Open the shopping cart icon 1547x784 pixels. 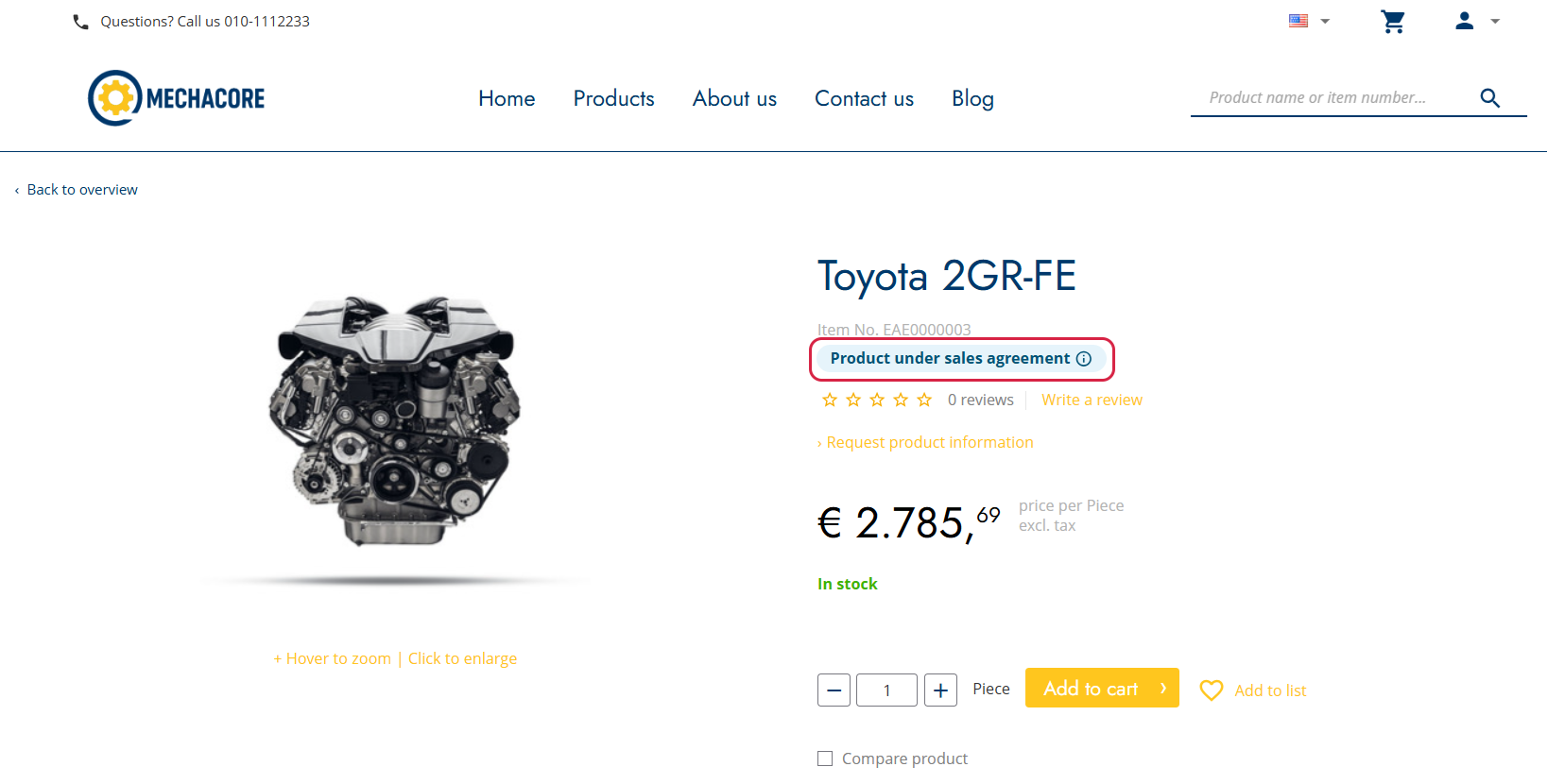coord(1393,21)
